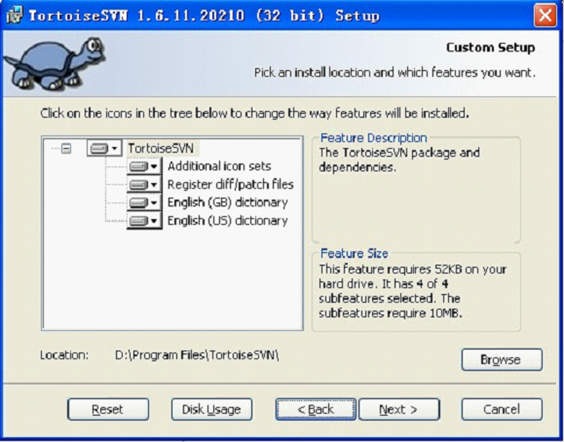Click the installer icon in the title bar
The image size is (564, 442).
pos(14,15)
